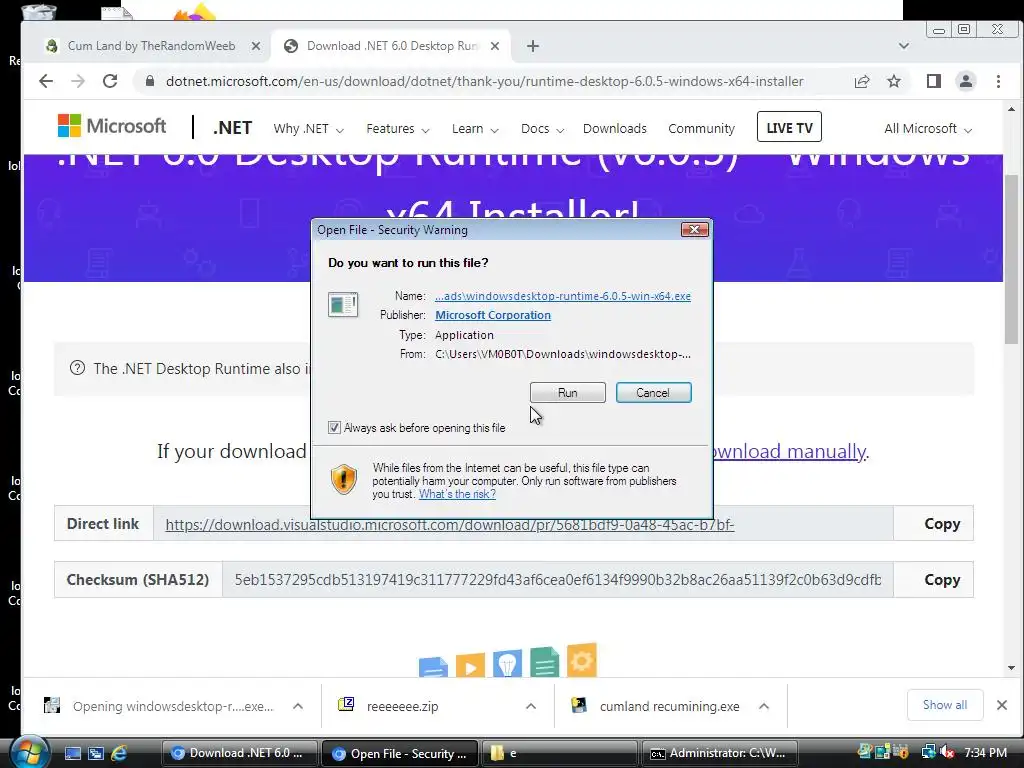This screenshot has height=768, width=1024.
Task: Click the Microsoft Corporation publisher link
Action: coord(493,315)
